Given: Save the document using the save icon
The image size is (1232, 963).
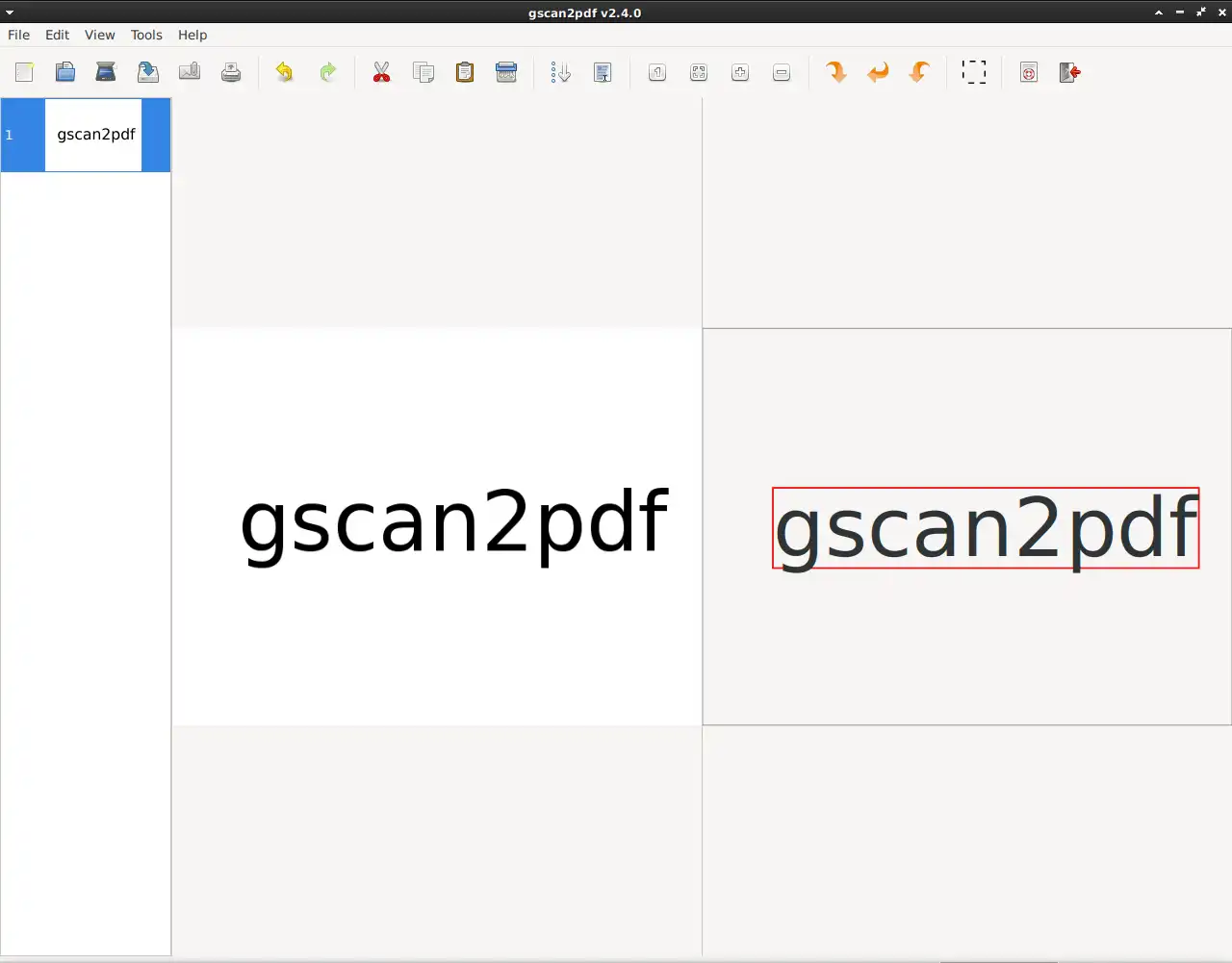Looking at the screenshot, I should coord(148,72).
